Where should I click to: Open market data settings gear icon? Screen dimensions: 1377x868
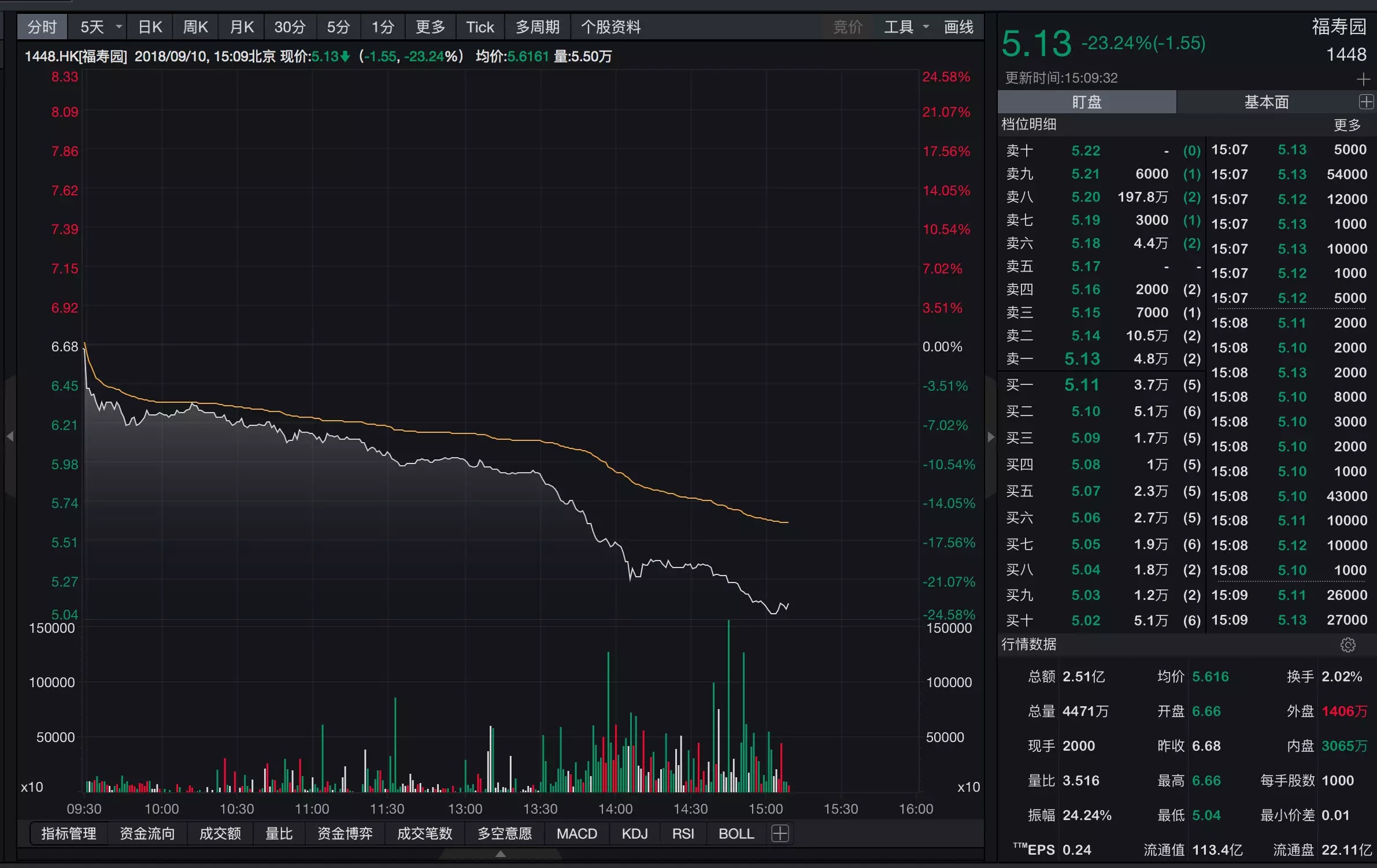[1348, 645]
